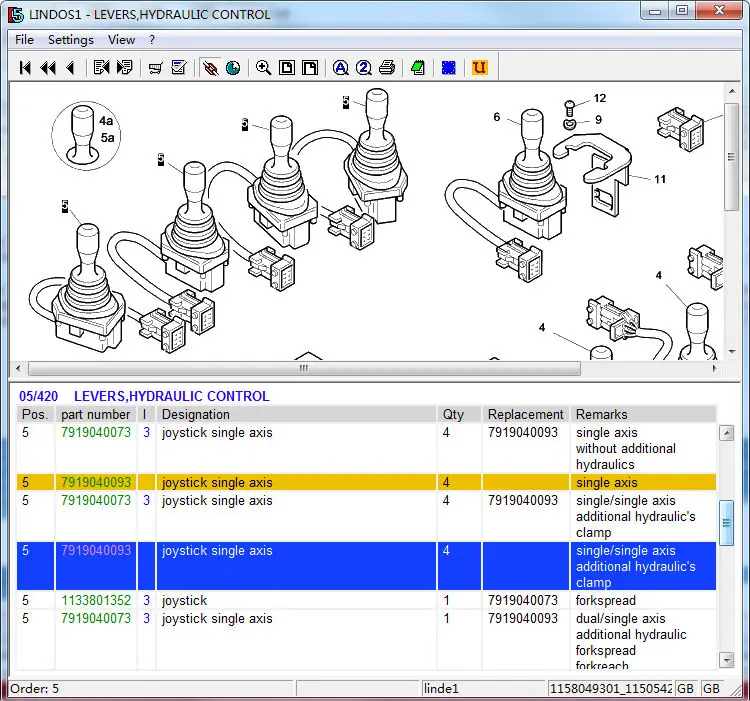The image size is (750, 701).
Task: Click the drawing horizontal scrollbar thumb
Action: 304,368
